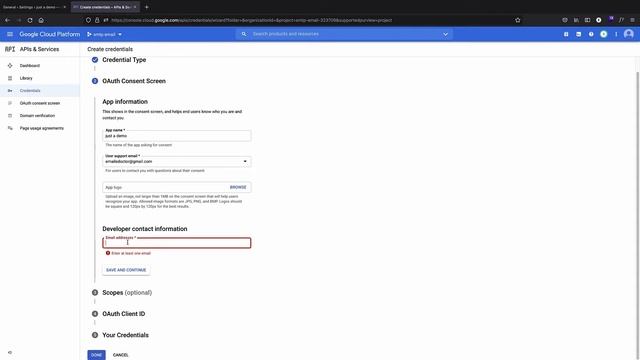Expand the Your Credentials step
Screen dimensions: 640x360
[125, 335]
